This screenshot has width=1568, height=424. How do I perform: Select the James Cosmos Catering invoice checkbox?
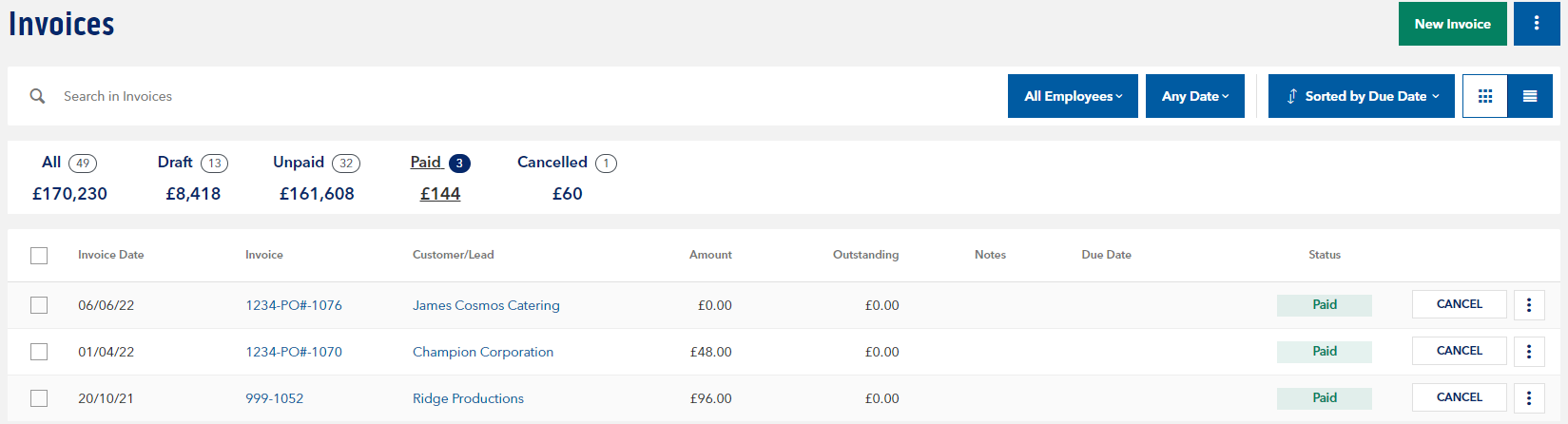tap(39, 305)
